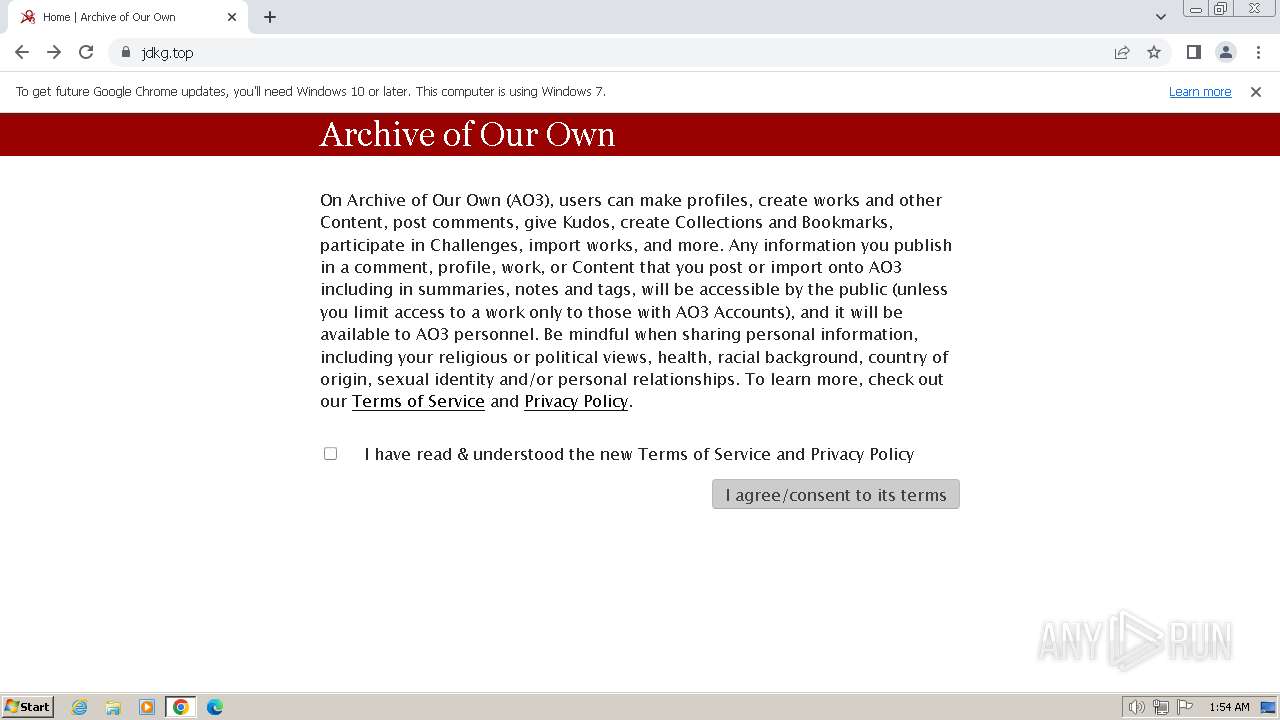1280x720 pixels.
Task: Dismiss the Chrome update notification bar
Action: (1256, 91)
